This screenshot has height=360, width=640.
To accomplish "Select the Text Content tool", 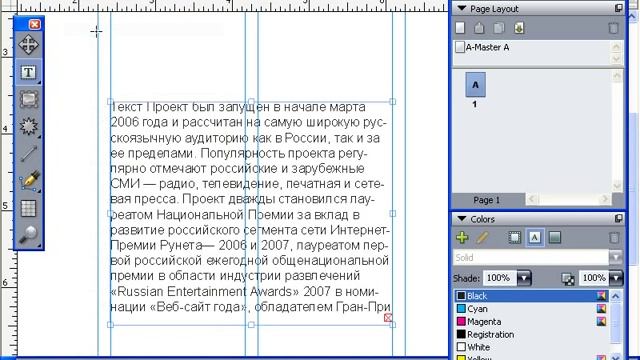I will coord(29,72).
